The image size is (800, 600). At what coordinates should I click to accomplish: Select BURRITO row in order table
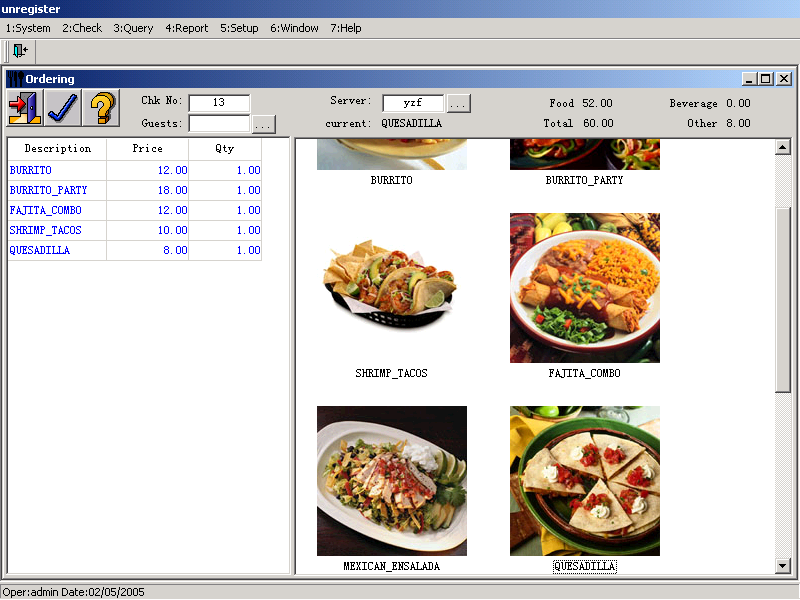click(x=135, y=170)
